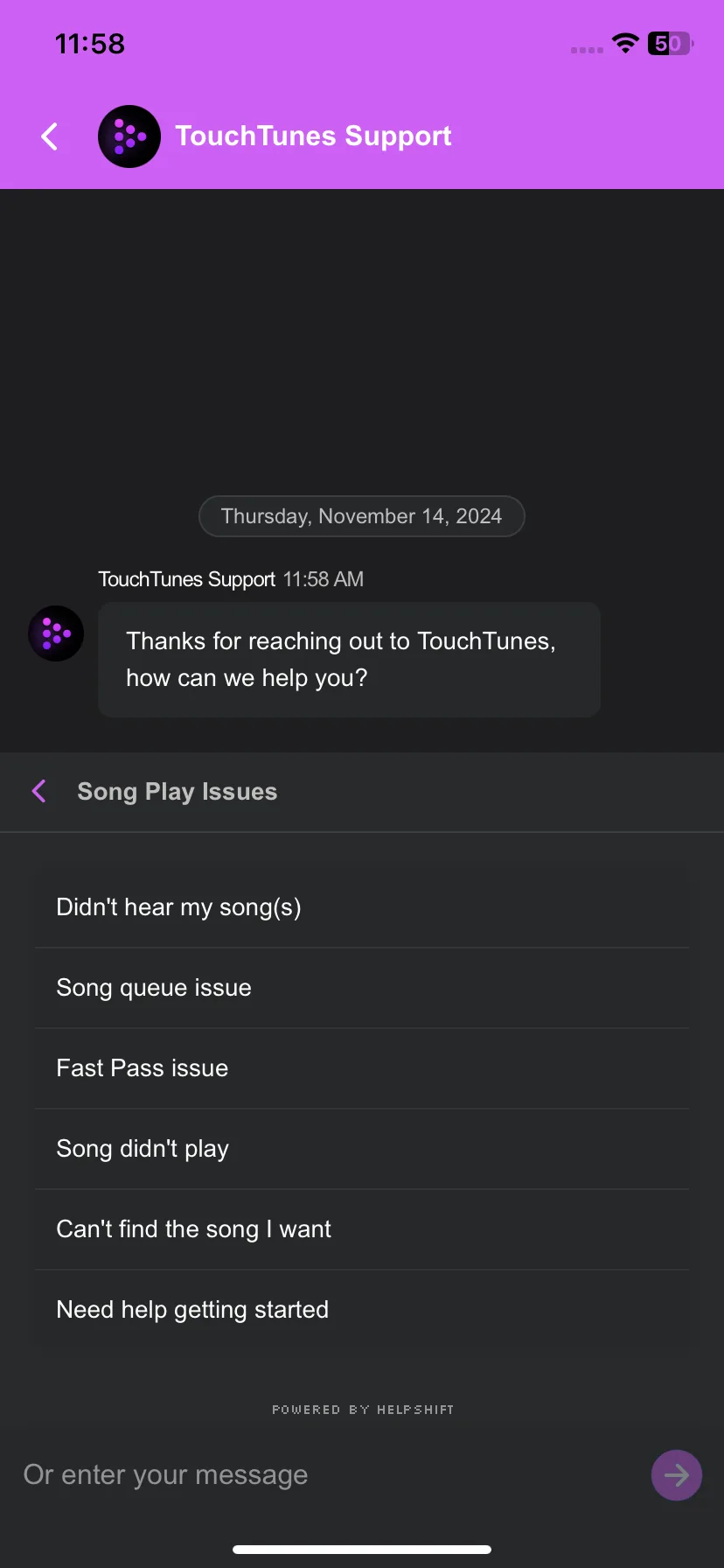Screen dimensions: 724x1568
Task: Select "Need help getting started" option
Action: click(x=362, y=1310)
